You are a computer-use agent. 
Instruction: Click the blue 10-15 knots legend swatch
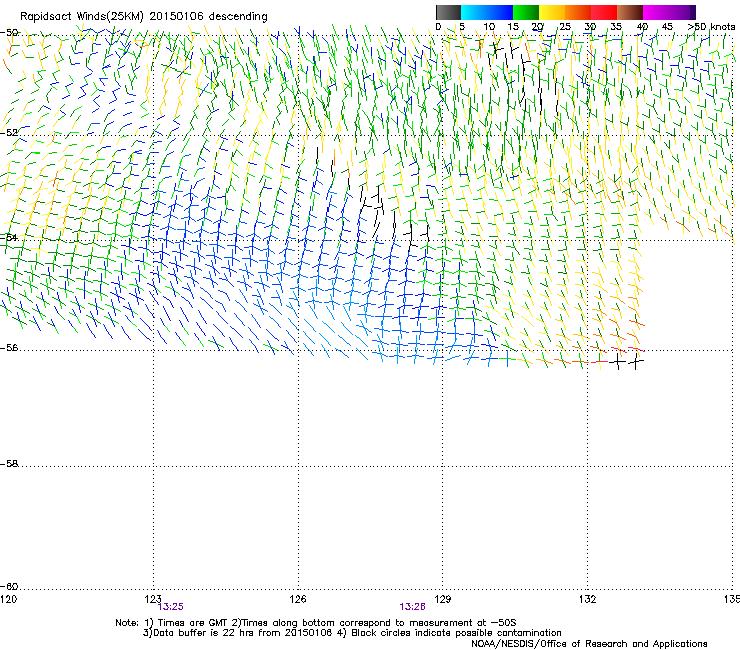point(500,12)
